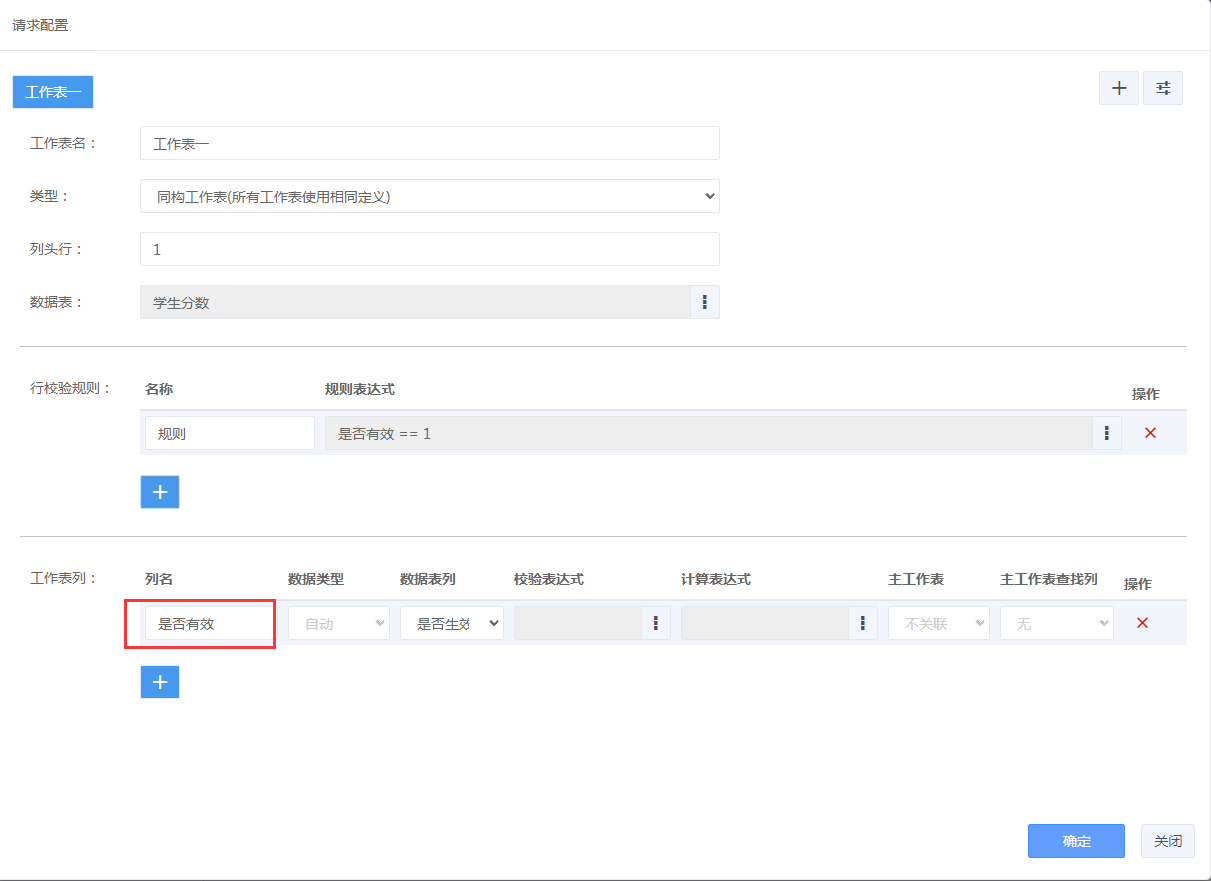Switch to the 工作表一 tab
Screen dimensions: 1211x881
tap(52, 92)
